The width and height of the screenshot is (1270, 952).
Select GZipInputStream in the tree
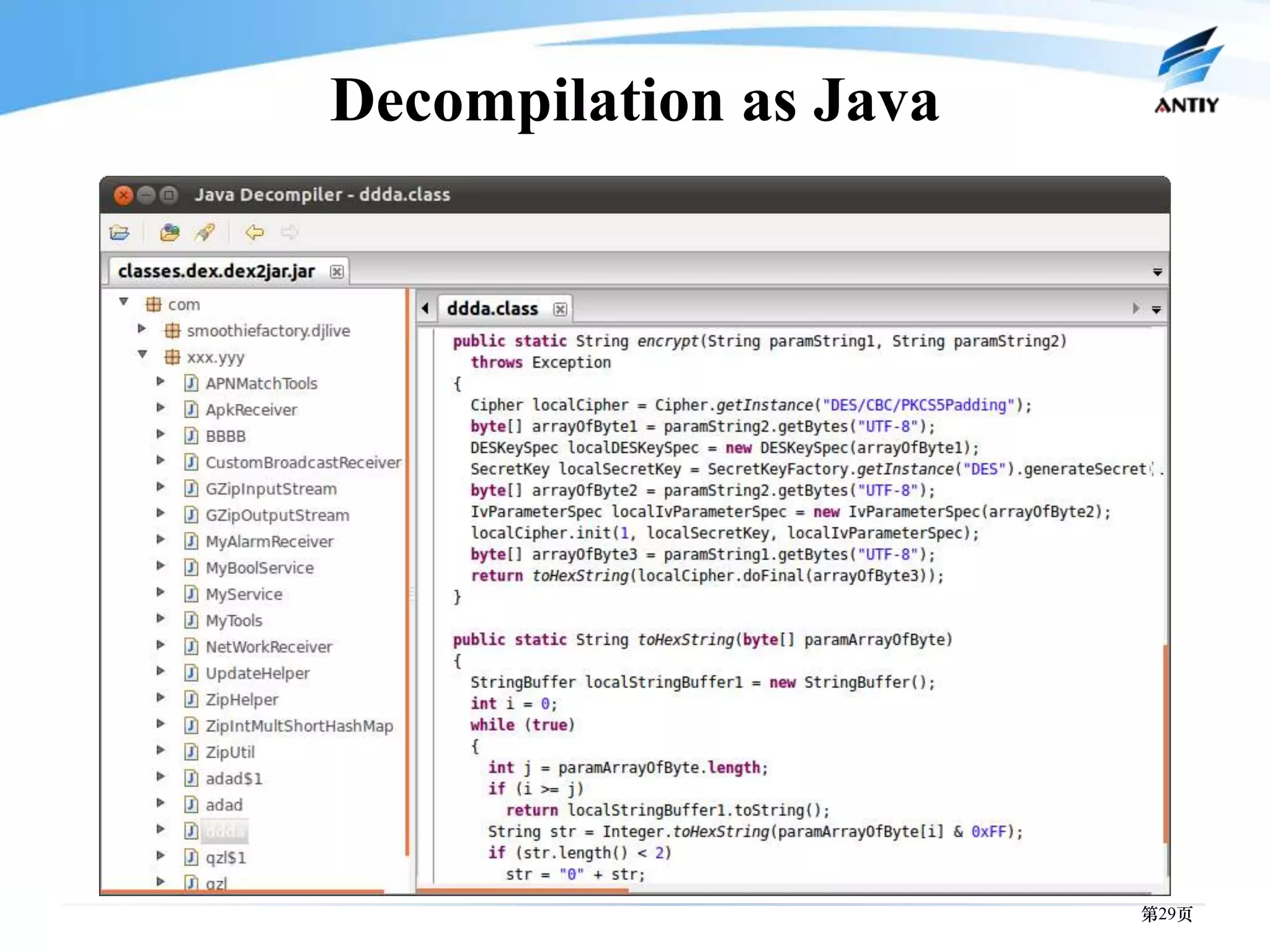[x=271, y=489]
